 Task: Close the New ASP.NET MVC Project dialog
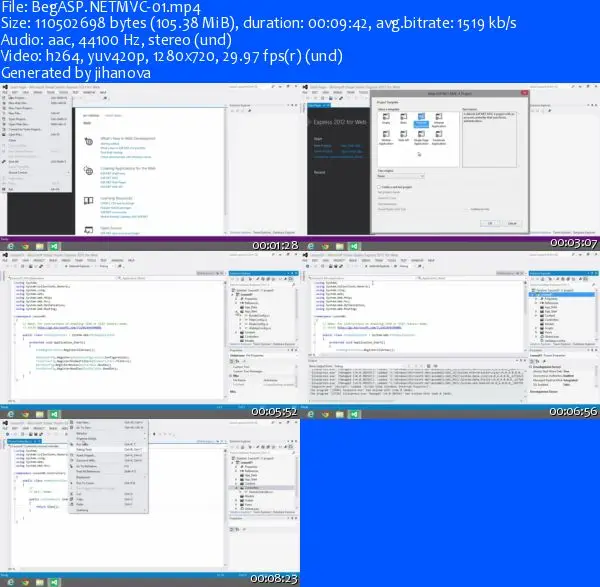click(x=524, y=93)
